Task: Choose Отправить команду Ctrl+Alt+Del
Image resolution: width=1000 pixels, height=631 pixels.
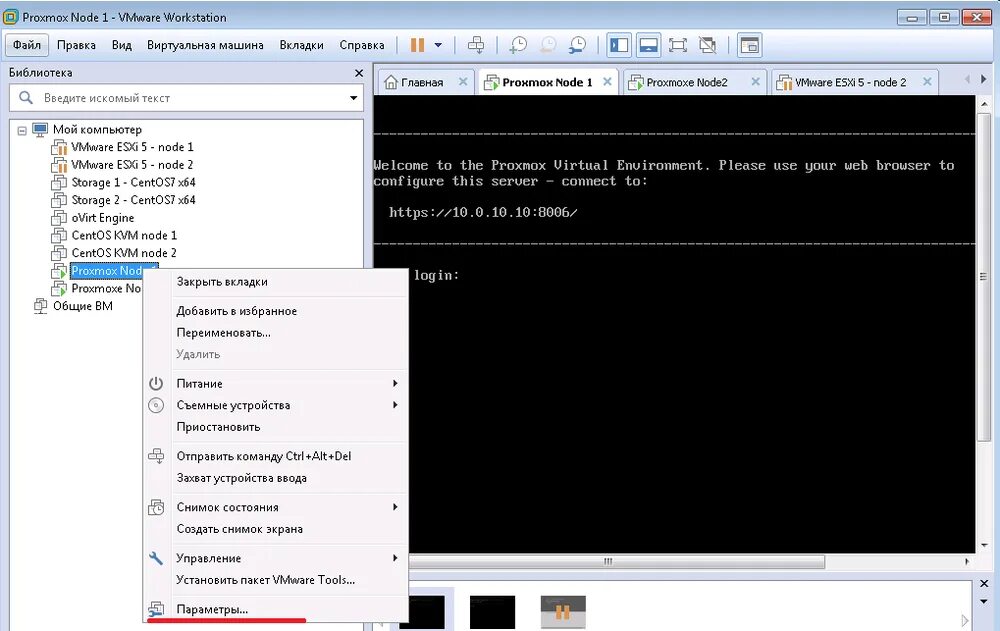Action: coord(276,456)
